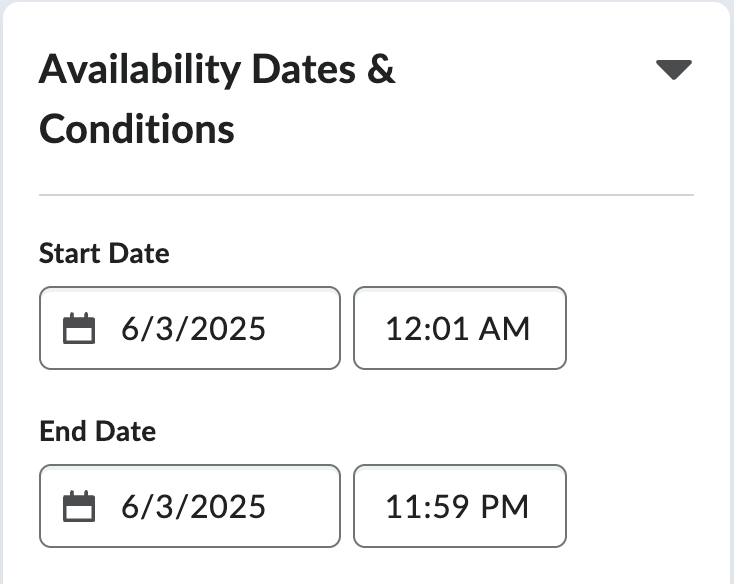Click the Start Date calendar icon

tap(79, 328)
